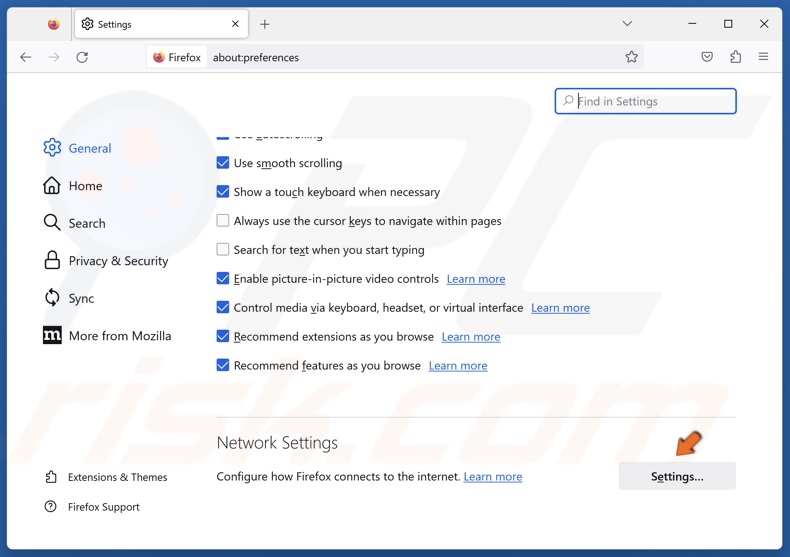The height and width of the screenshot is (557, 790).
Task: Click the magnifier icon in Find in Settings
Action: click(x=568, y=101)
